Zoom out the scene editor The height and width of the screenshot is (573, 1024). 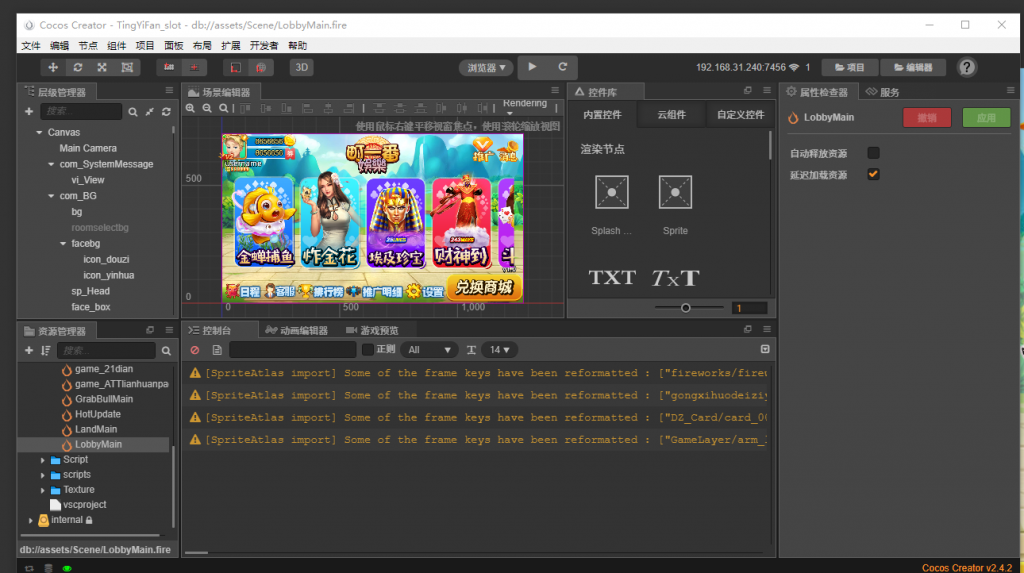[207, 108]
